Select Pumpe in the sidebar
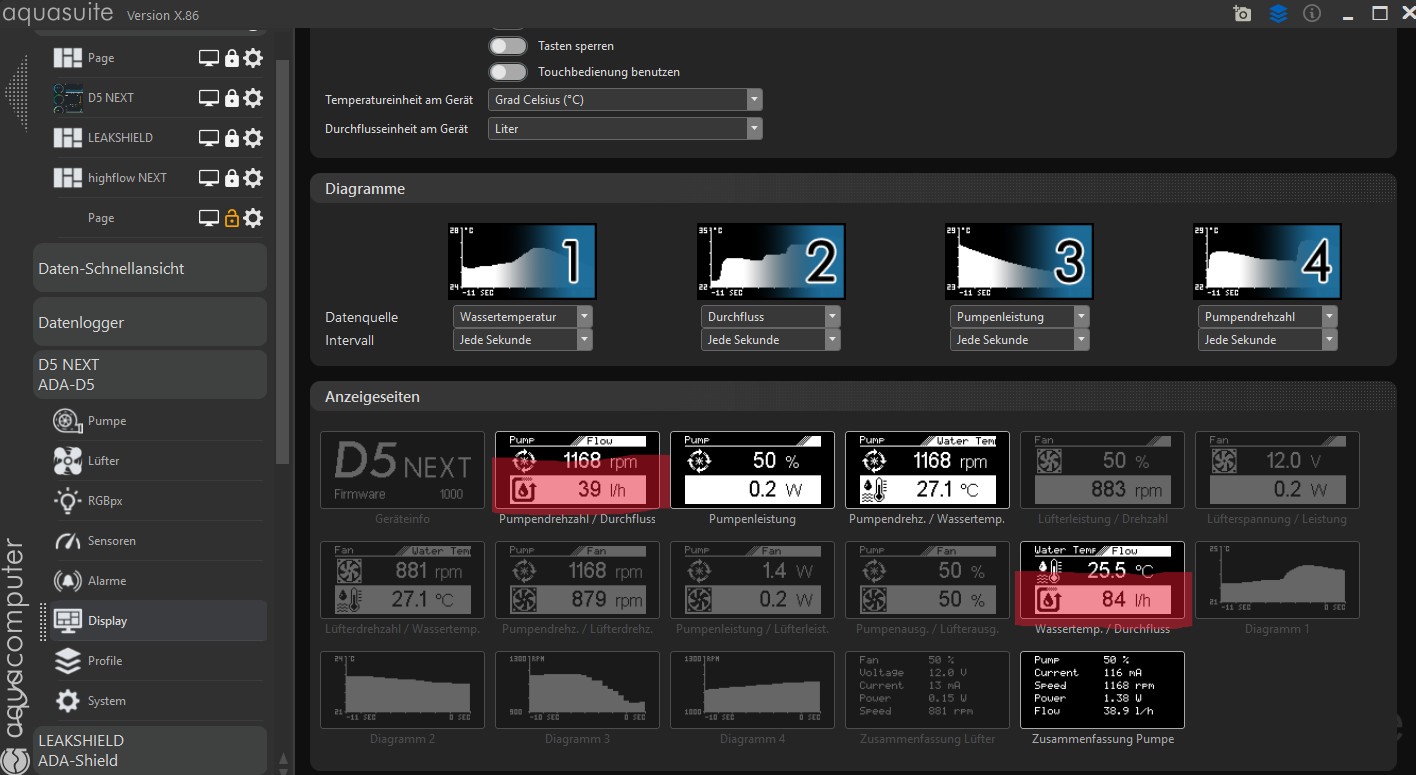 pyautogui.click(x=106, y=421)
